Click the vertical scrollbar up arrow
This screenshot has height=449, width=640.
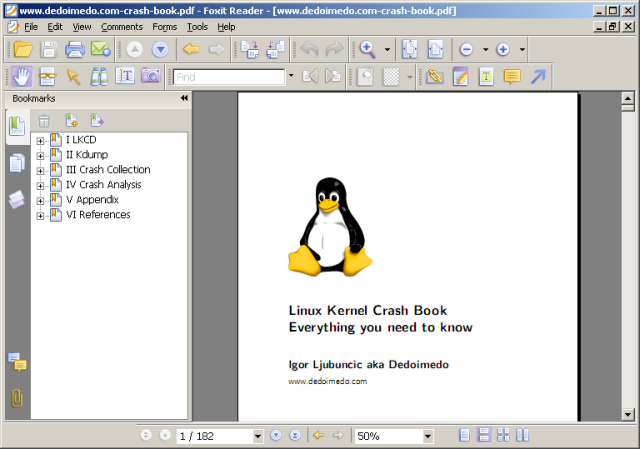tap(628, 98)
